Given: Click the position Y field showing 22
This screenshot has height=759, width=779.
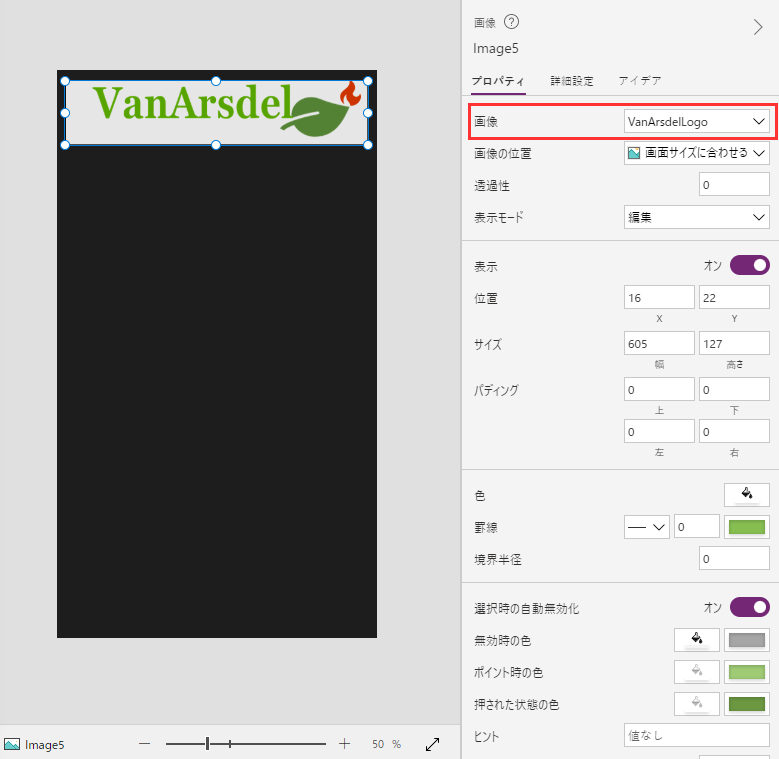Looking at the screenshot, I should click(734, 298).
